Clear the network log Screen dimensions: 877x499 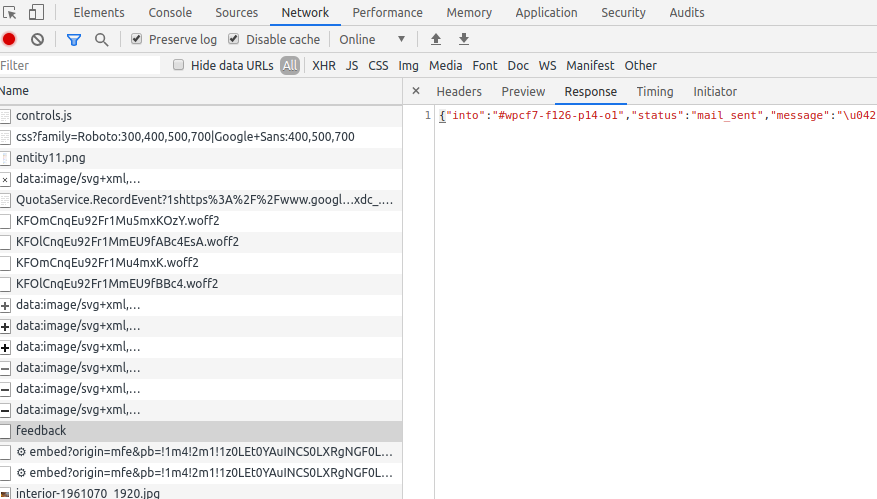point(37,40)
